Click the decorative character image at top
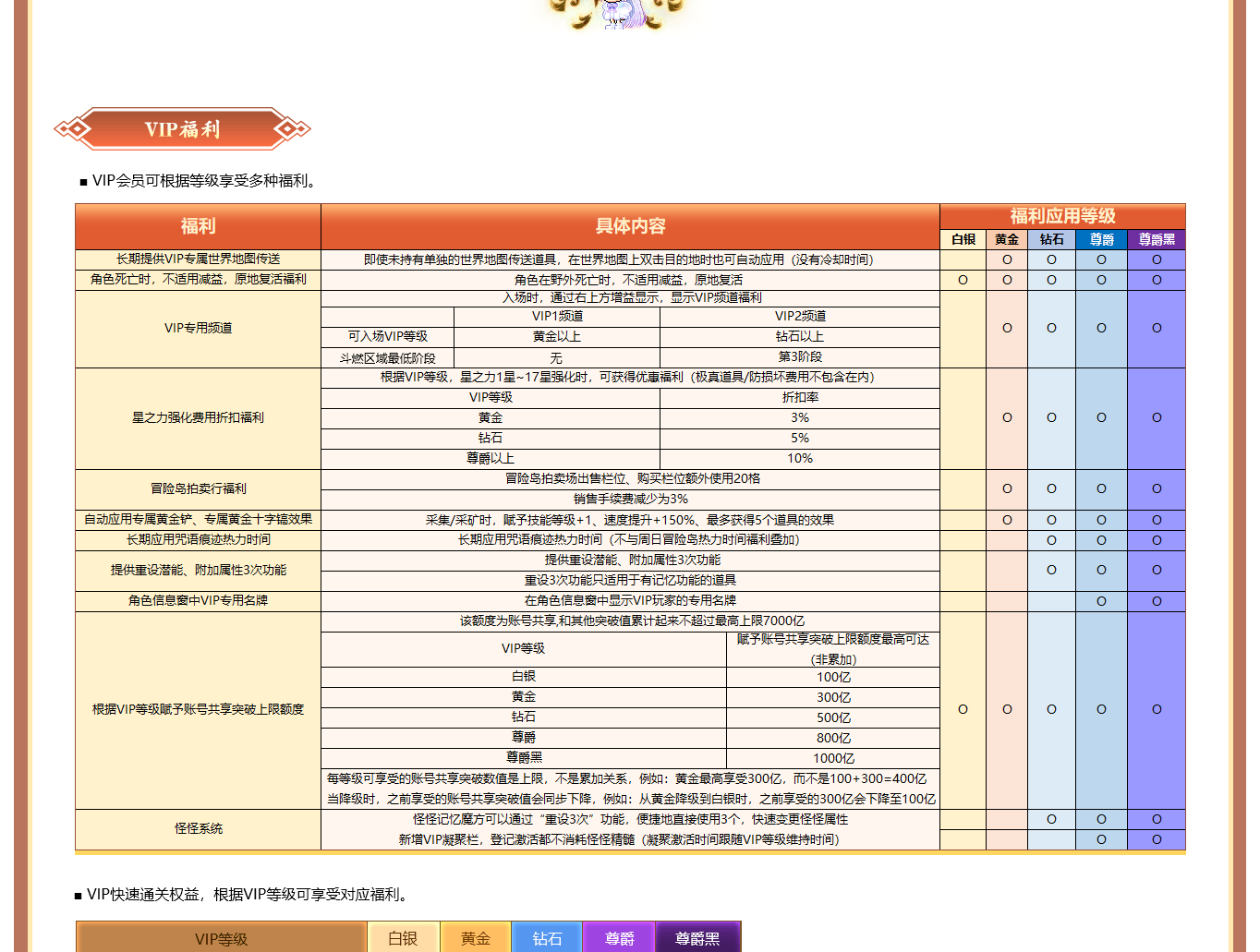The width and height of the screenshot is (1260, 952). tap(615, 13)
